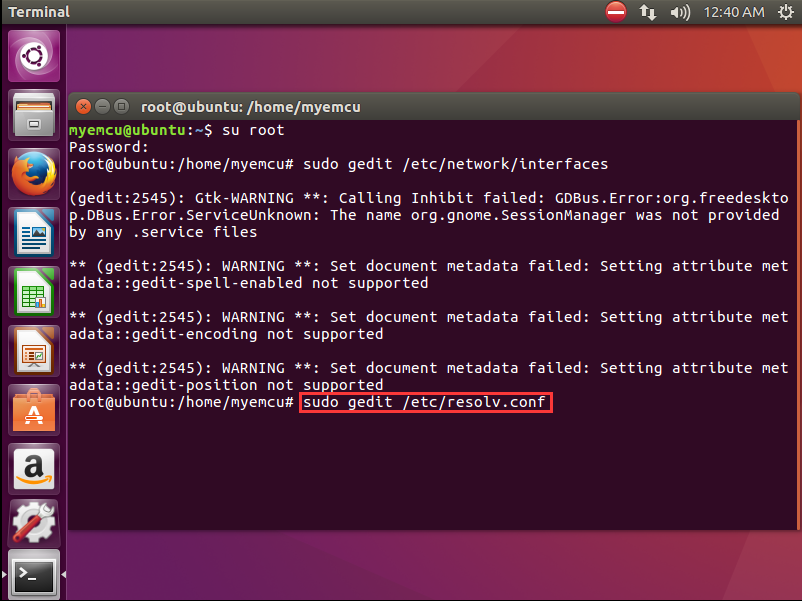Close the terminal window
Screen dimensions: 802x601
83,106
